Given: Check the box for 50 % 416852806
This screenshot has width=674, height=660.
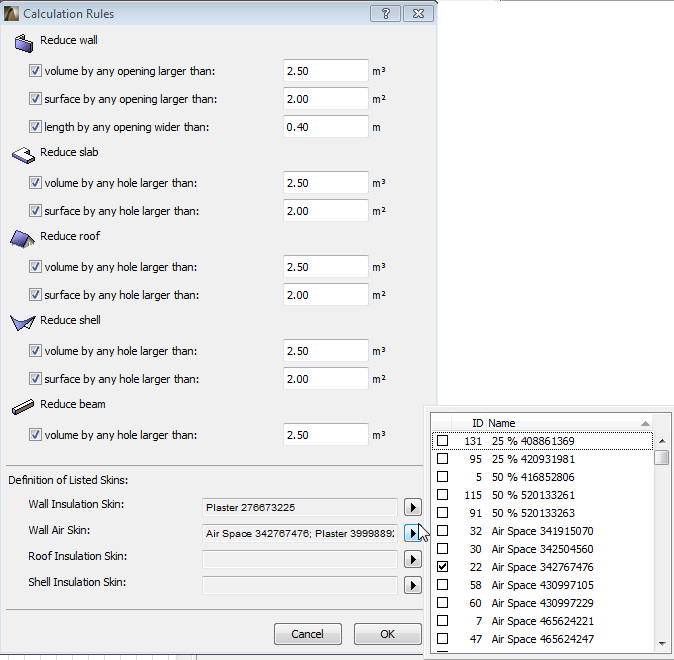Looking at the screenshot, I should (x=442, y=477).
